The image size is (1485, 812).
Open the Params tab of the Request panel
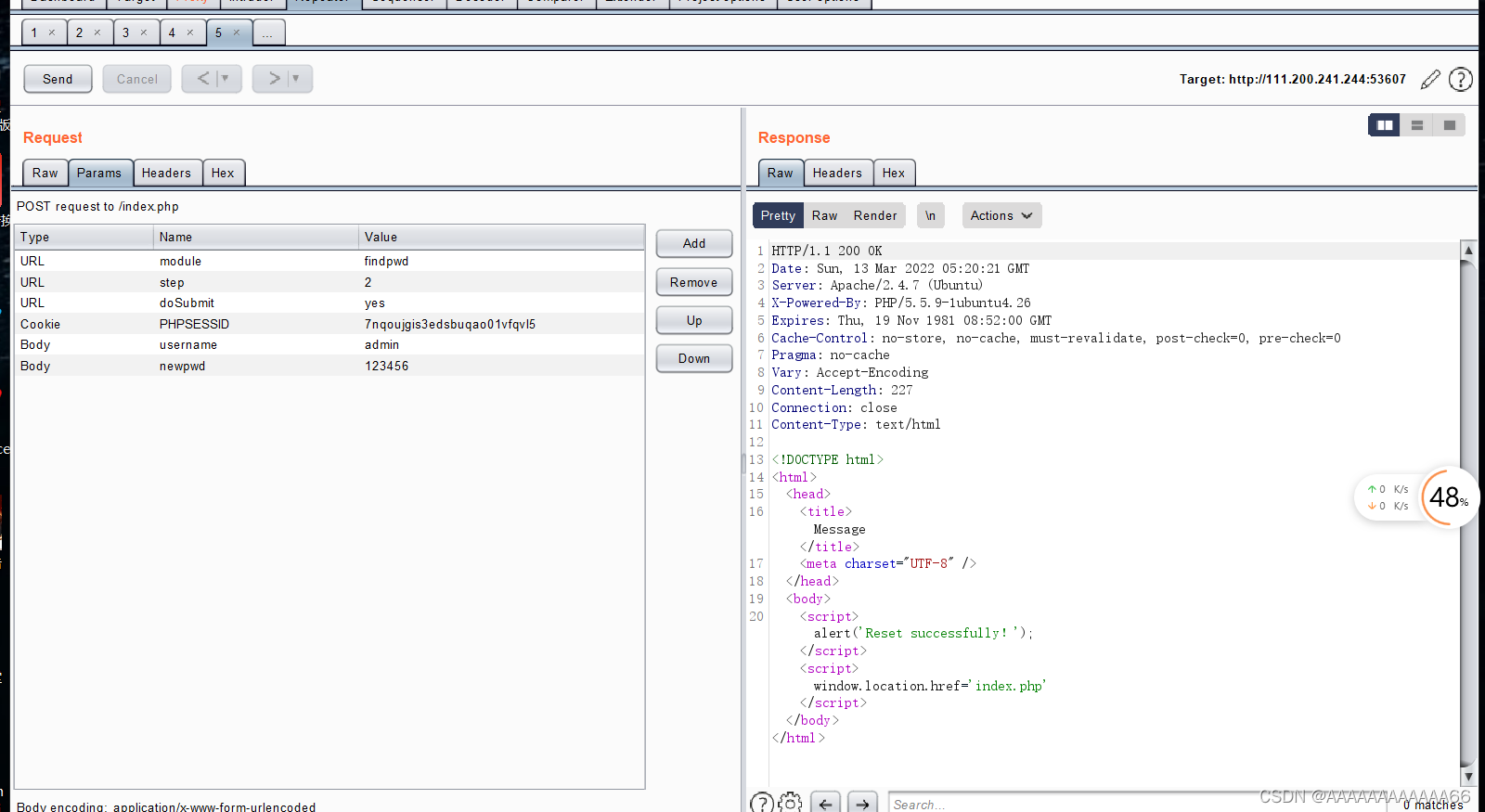99,173
